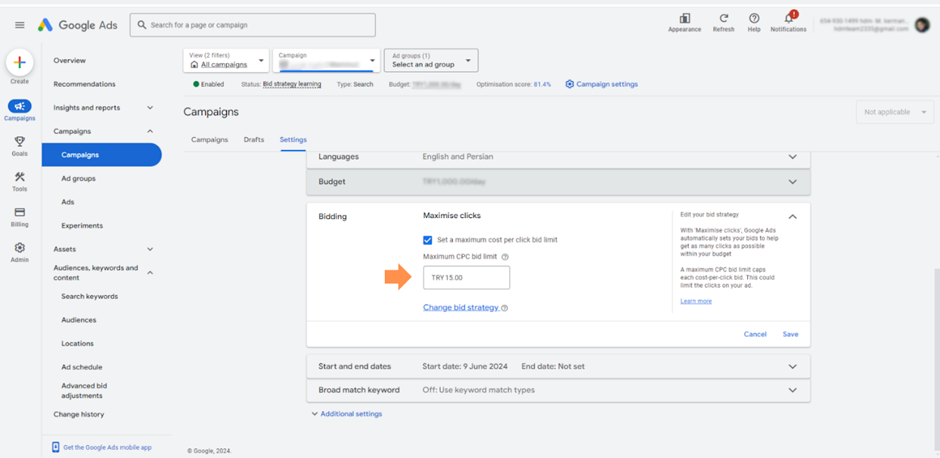Open the Admin gear icon
Image resolution: width=940 pixels, height=458 pixels.
coord(19,248)
